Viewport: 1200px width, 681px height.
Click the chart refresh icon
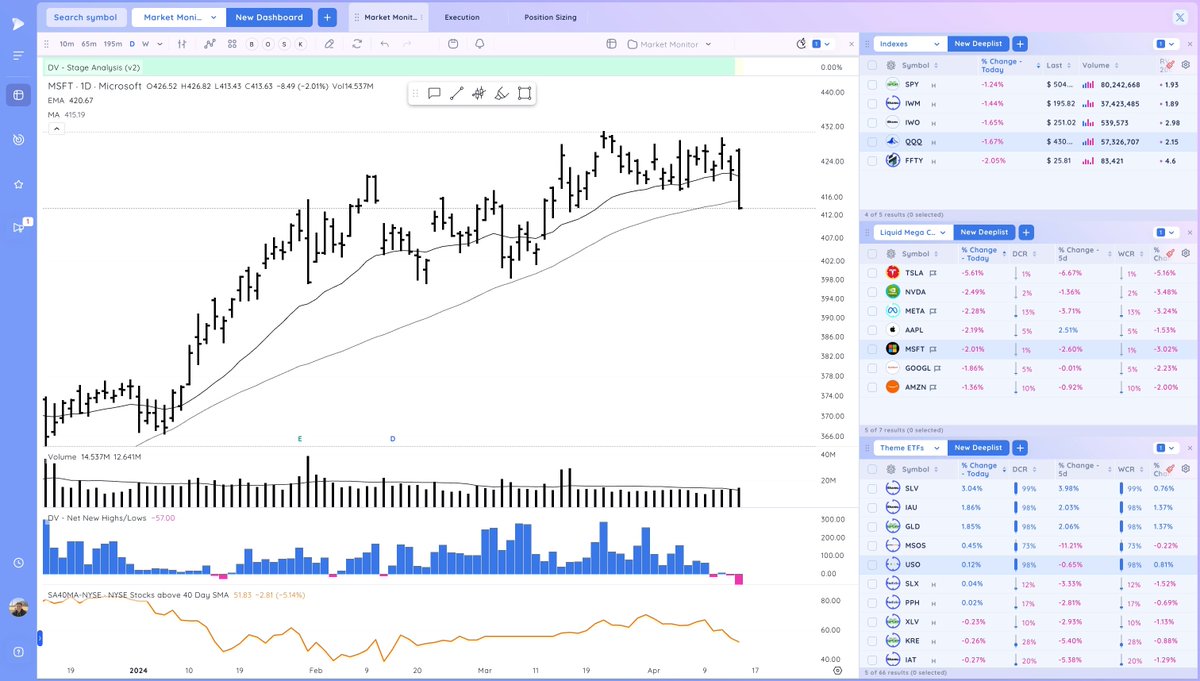pyautogui.click(x=357, y=44)
